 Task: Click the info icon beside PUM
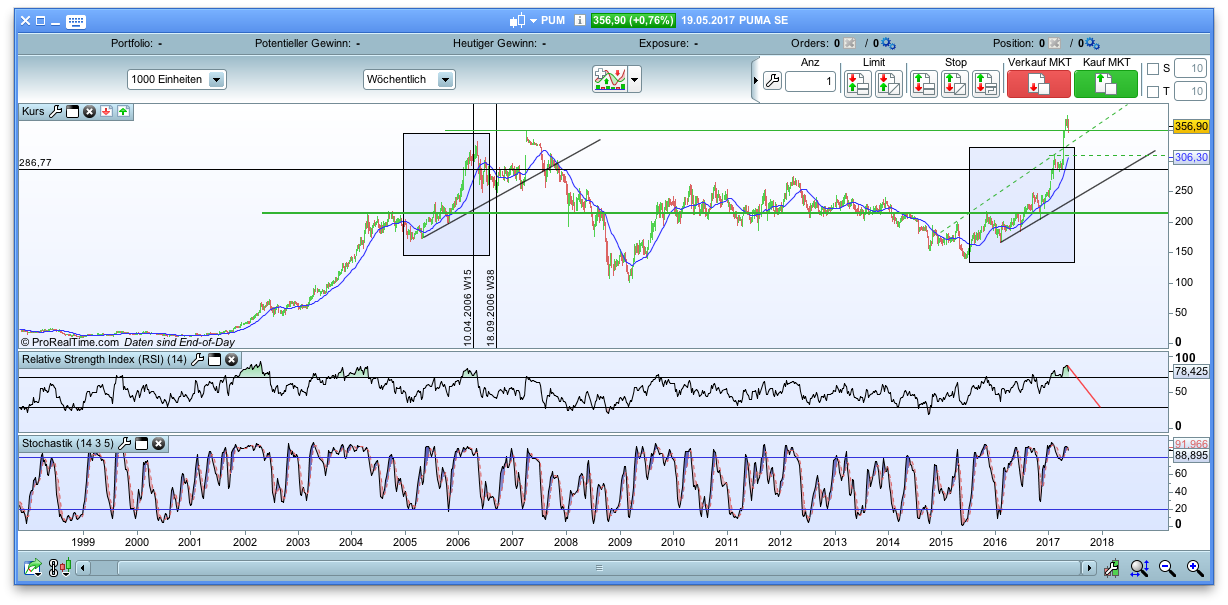(580, 20)
